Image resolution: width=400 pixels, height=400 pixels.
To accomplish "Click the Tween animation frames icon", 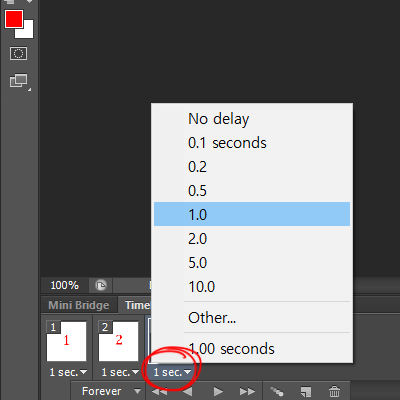I will click(277, 391).
